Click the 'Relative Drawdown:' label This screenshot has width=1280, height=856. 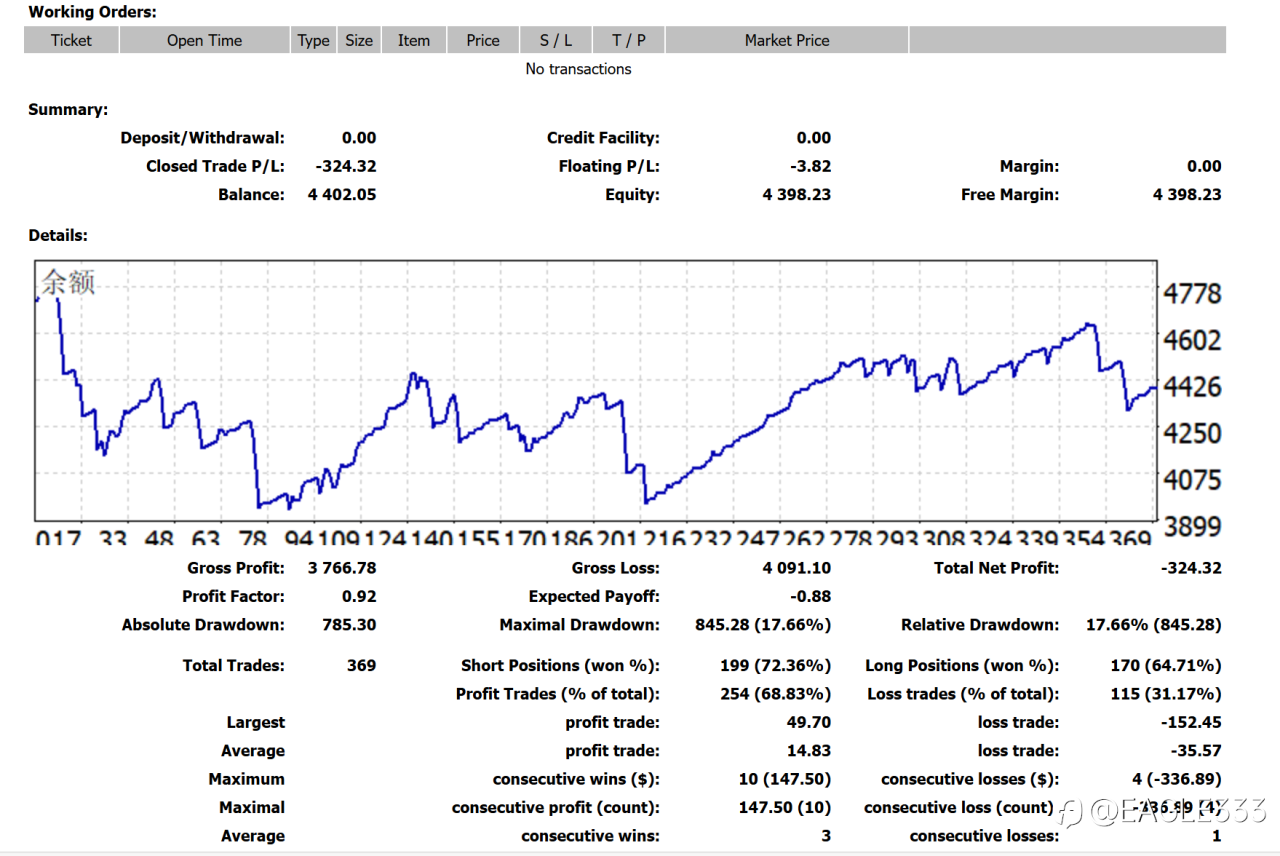point(980,625)
